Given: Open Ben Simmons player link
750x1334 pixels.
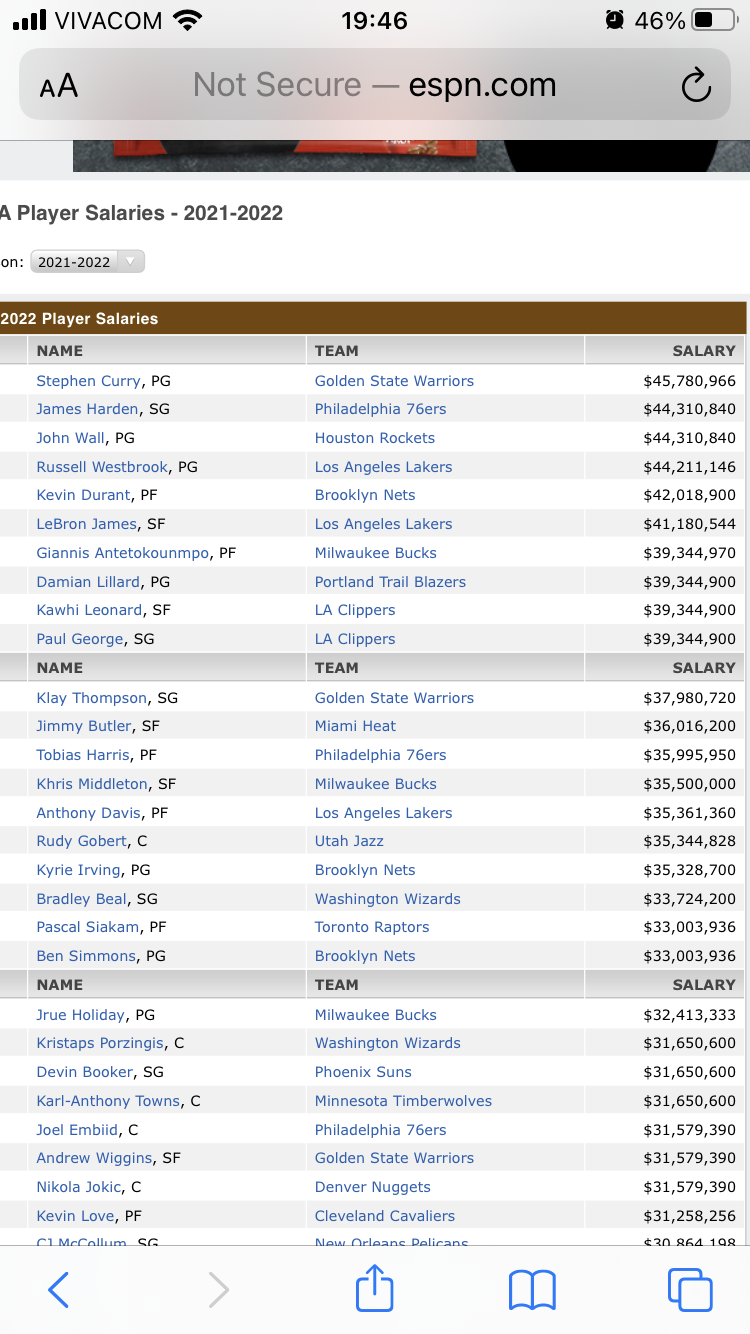Looking at the screenshot, I should (x=86, y=956).
